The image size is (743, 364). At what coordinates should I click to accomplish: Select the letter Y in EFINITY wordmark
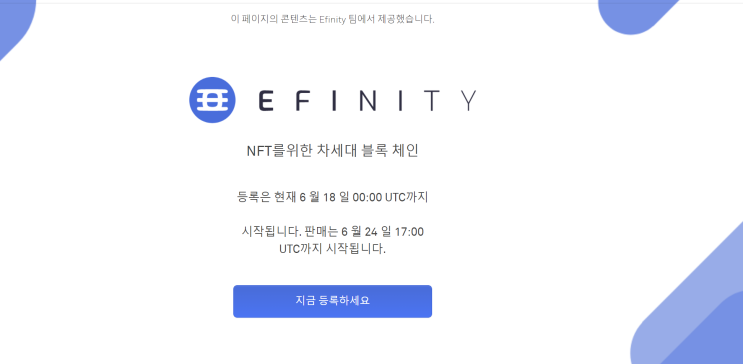(x=468, y=100)
